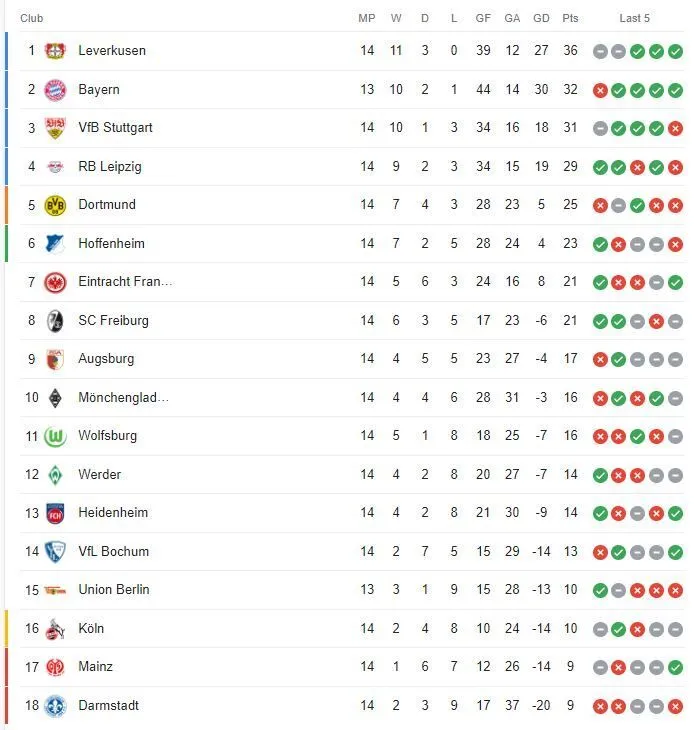Click the Wolfsburg green W logo
The width and height of the screenshot is (694, 730).
click(55, 436)
